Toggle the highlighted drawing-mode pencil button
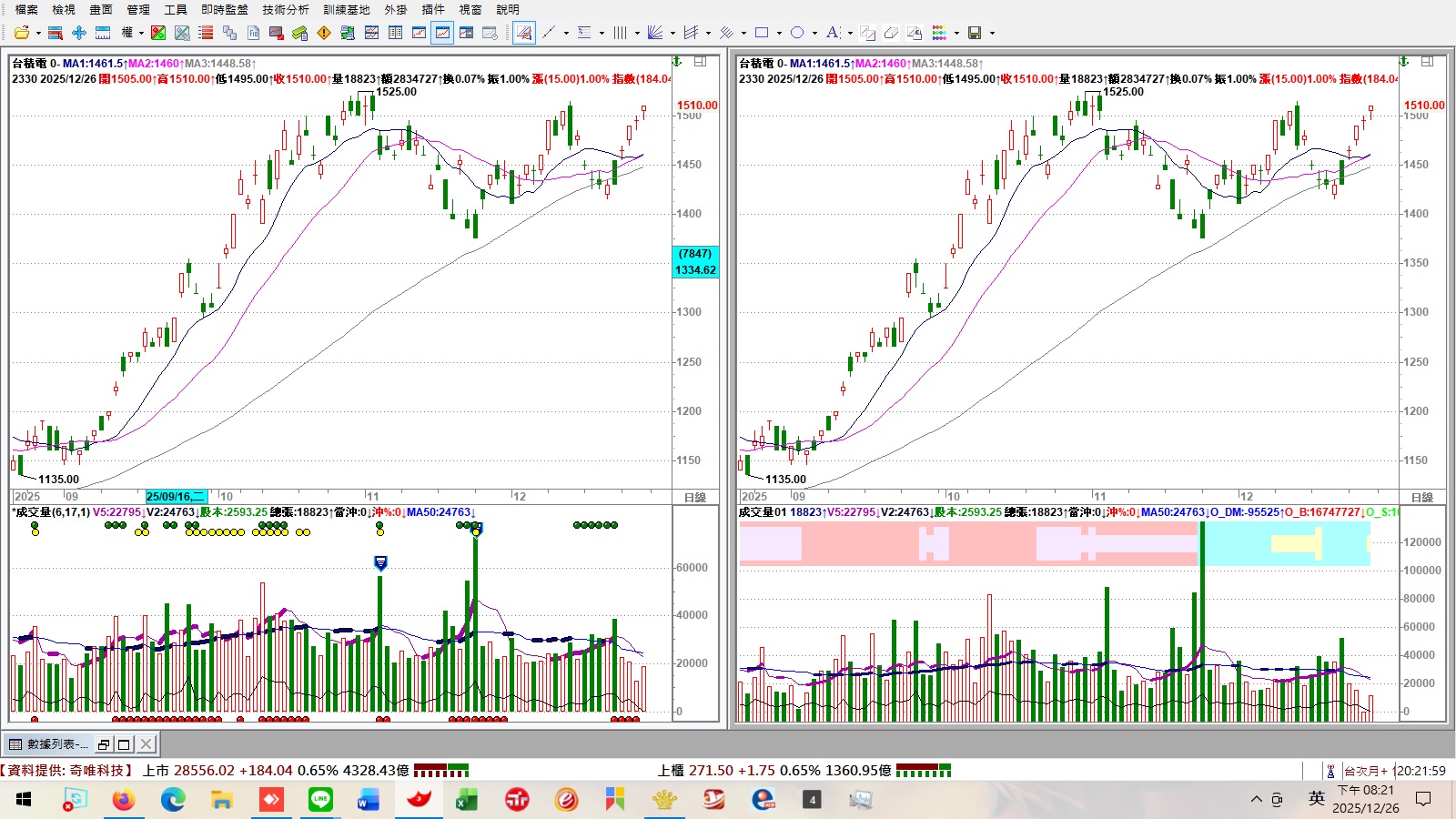 pos(524,33)
